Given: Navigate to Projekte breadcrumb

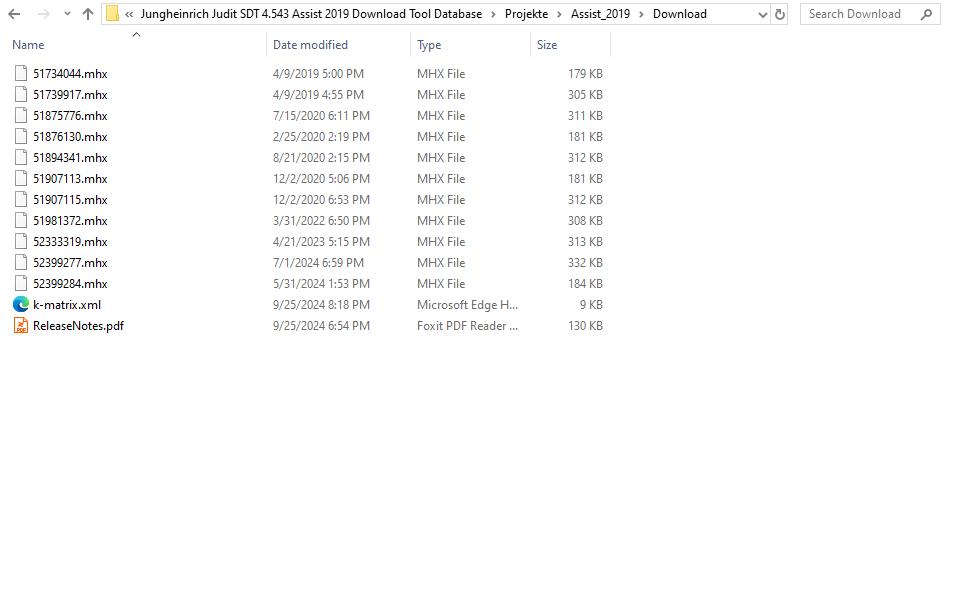Looking at the screenshot, I should [526, 14].
